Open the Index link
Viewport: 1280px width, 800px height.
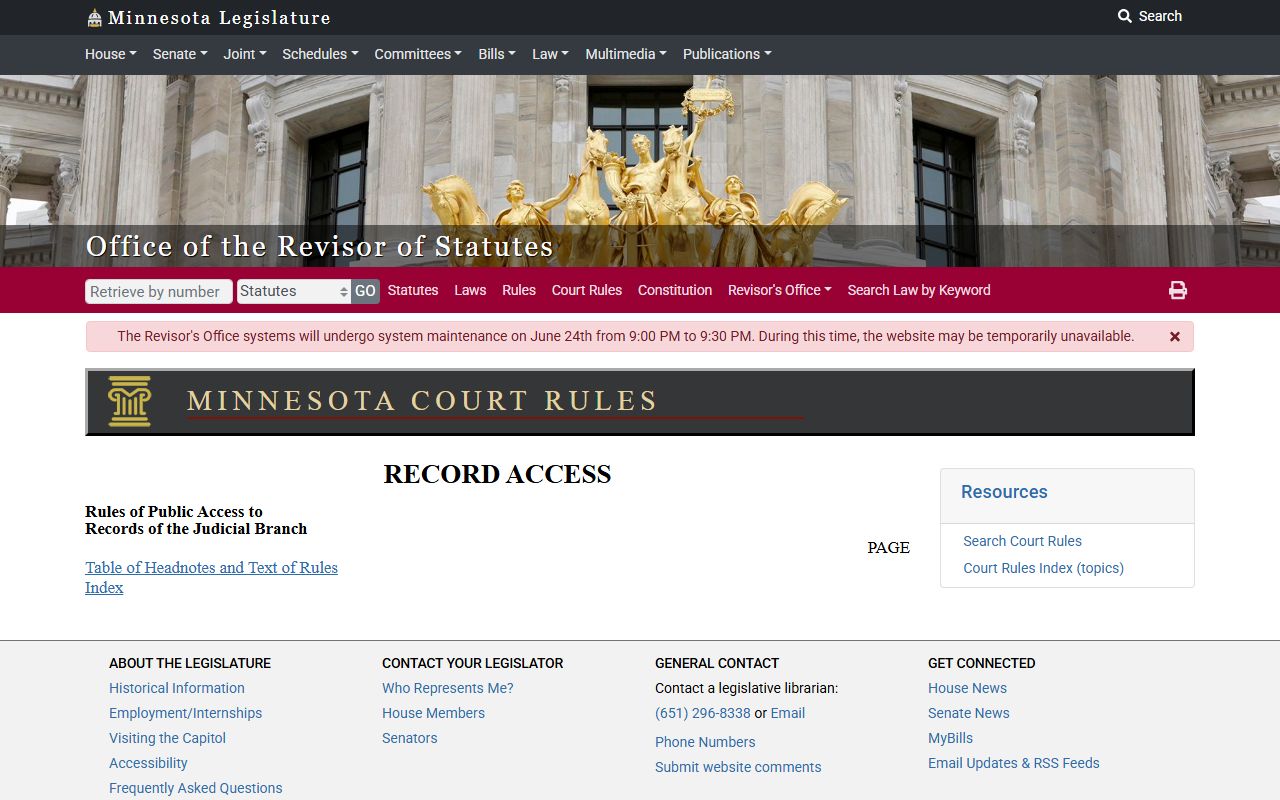click(x=104, y=587)
